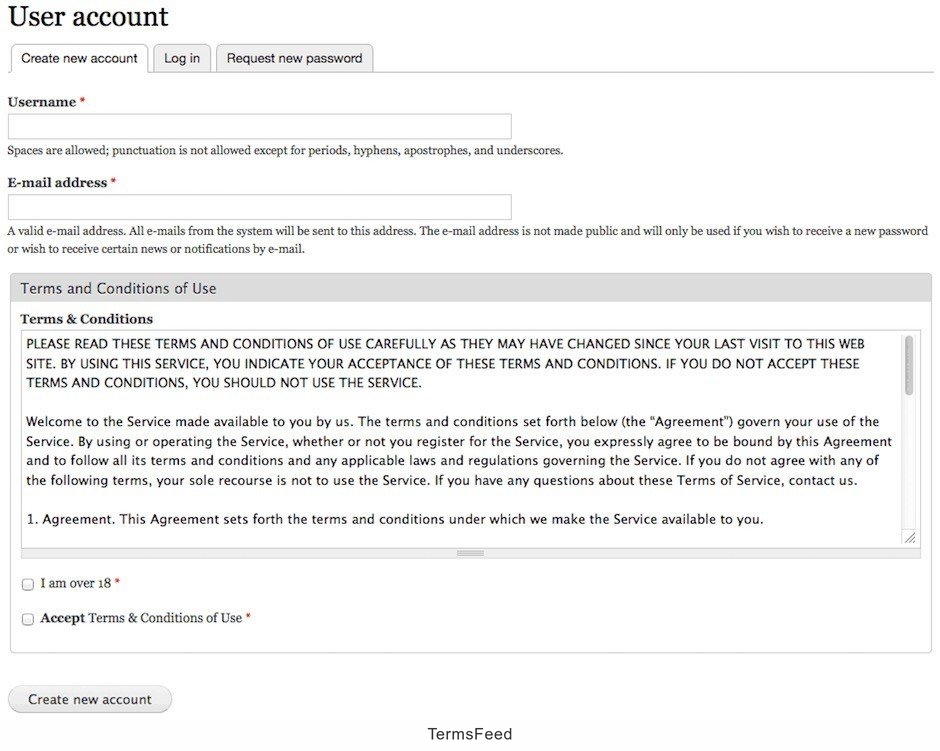This screenshot has height=751, width=940.
Task: Click the '1. Agreement.' paragraph in terms
Action: (x=395, y=520)
